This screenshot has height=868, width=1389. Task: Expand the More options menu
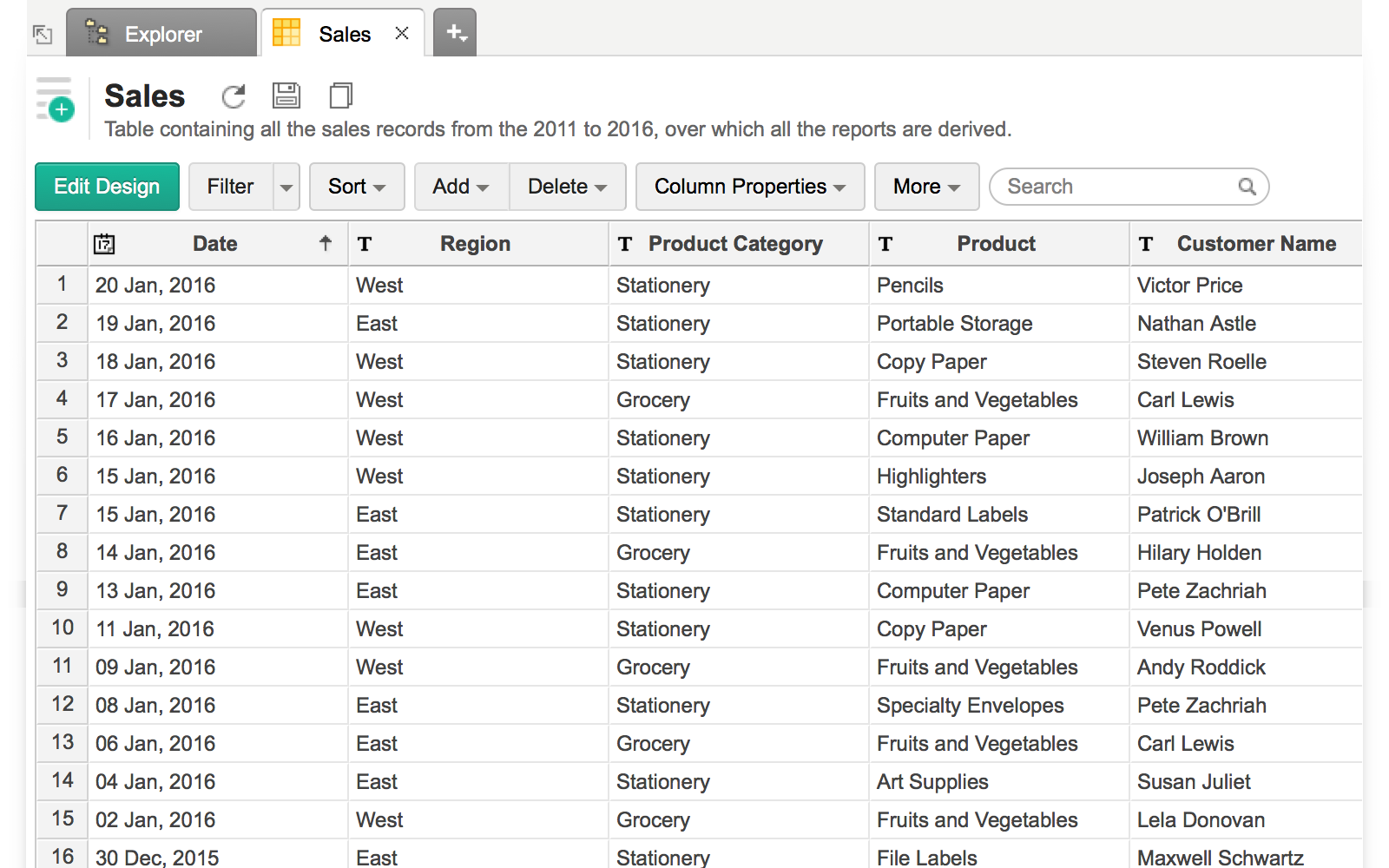pyautogui.click(x=926, y=187)
